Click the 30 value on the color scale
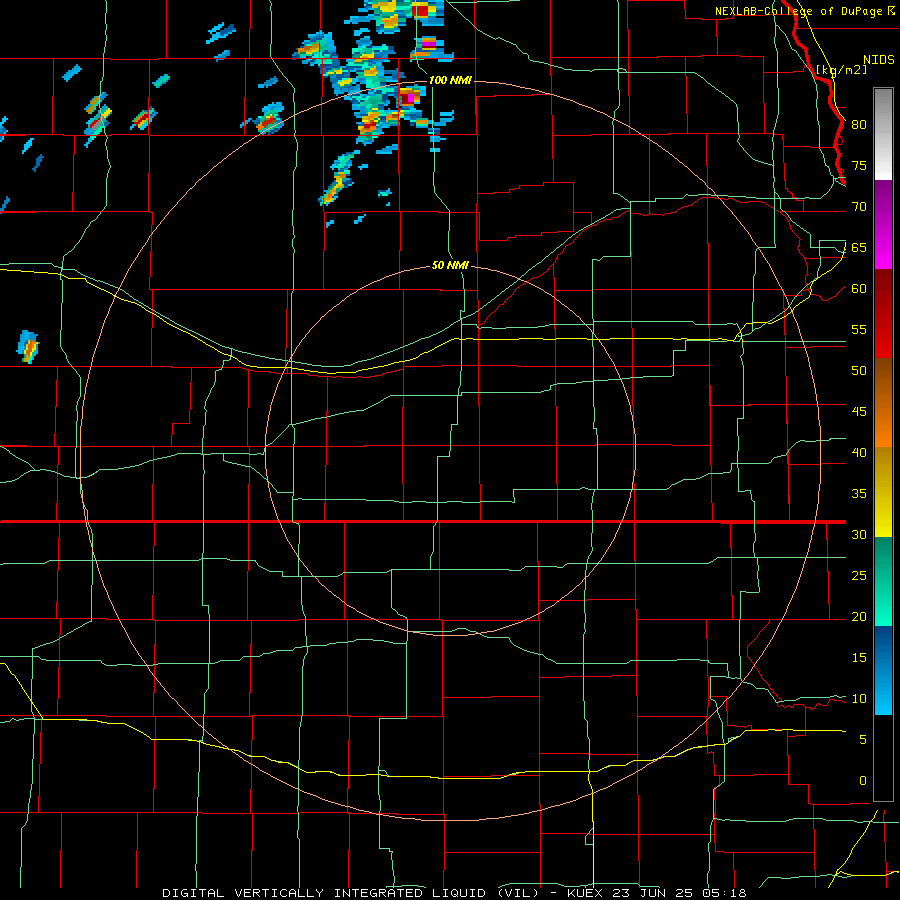Screen dimensions: 900x900 859,534
